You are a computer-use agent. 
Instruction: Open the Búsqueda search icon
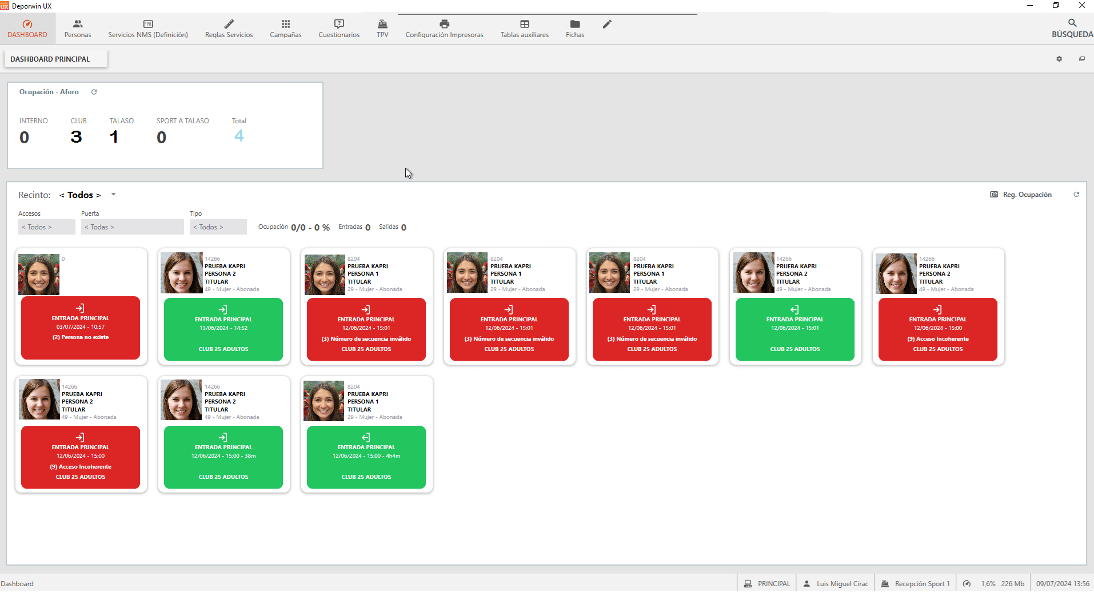click(1072, 23)
